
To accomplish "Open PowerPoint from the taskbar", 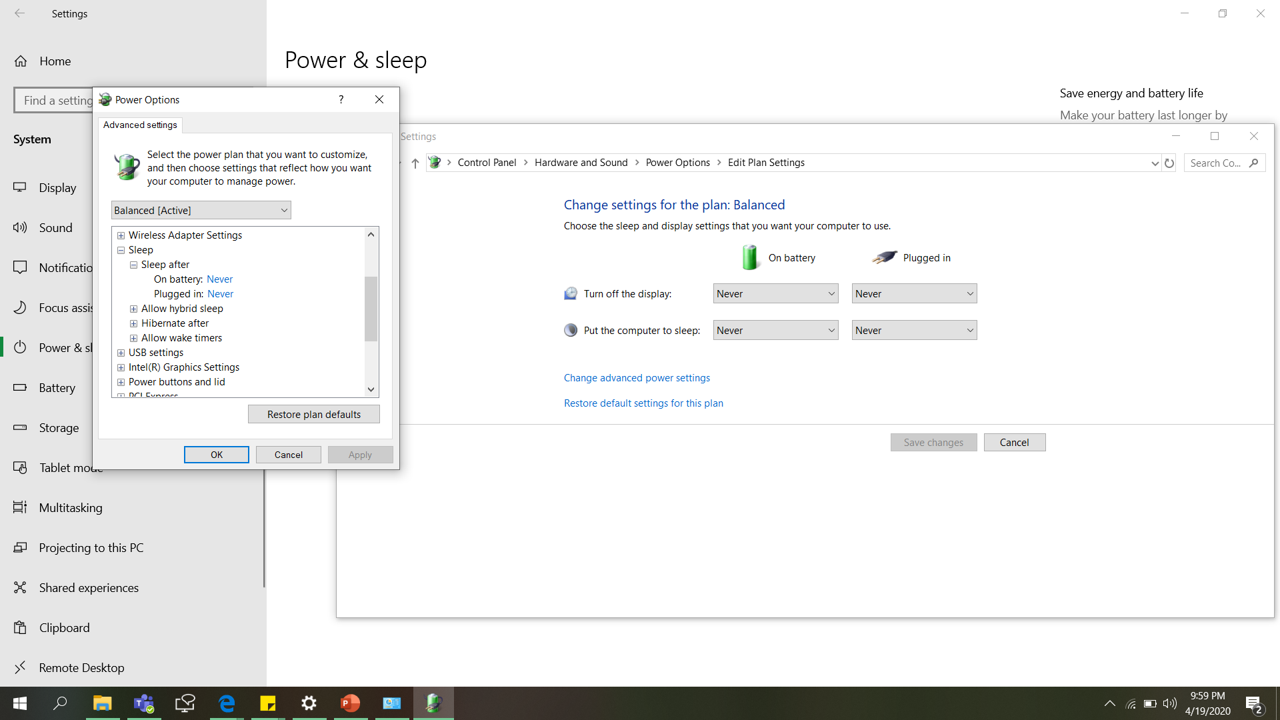I will (x=349, y=703).
